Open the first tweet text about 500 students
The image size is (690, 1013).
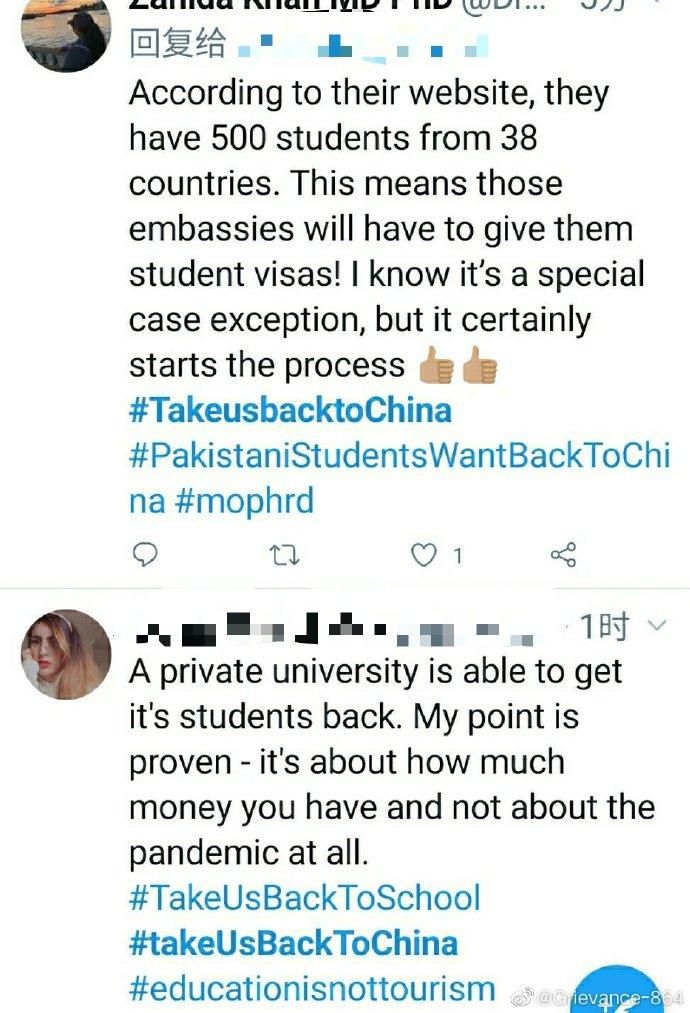tap(386, 229)
